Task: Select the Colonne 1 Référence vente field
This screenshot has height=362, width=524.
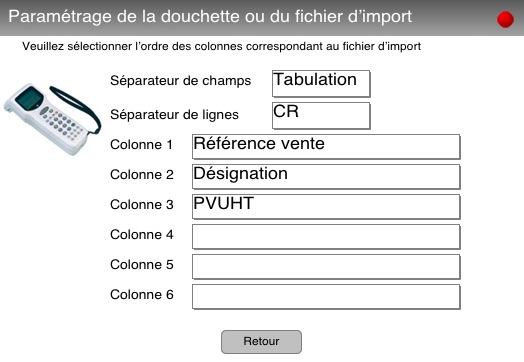Action: point(326,147)
